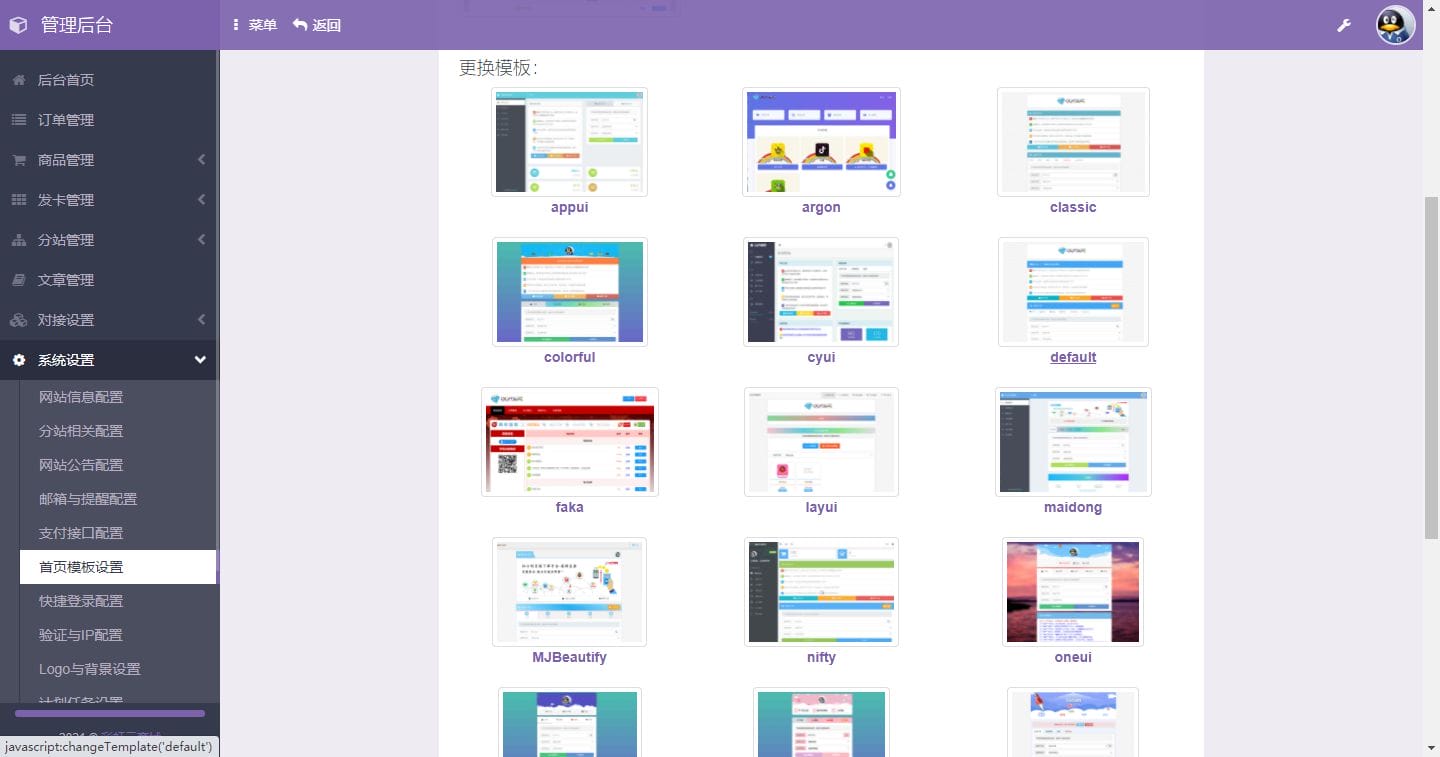The height and width of the screenshot is (757, 1440).
Task: Select the 订单管理 list icon
Action: click(17, 119)
